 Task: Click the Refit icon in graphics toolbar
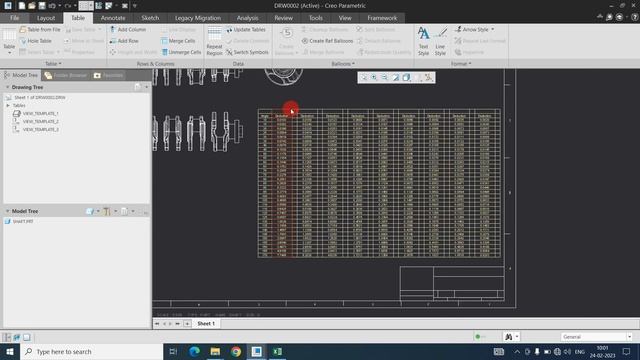tap(363, 77)
